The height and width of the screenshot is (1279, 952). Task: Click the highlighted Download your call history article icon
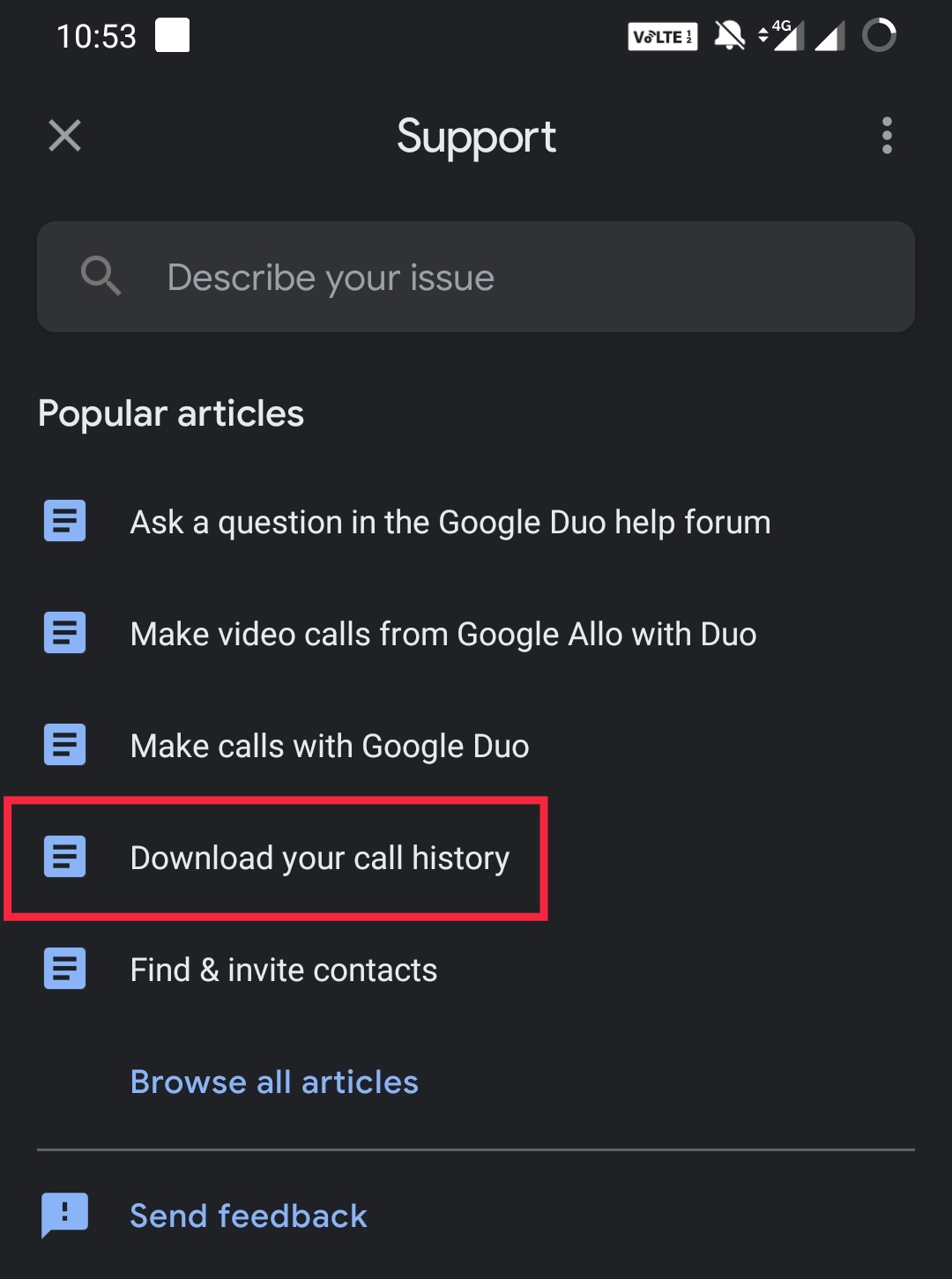(63, 856)
